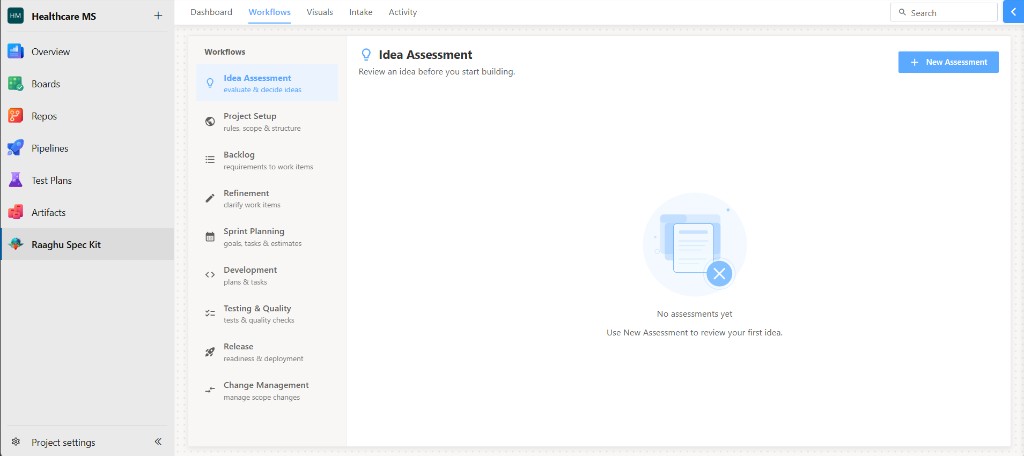Image resolution: width=1024 pixels, height=456 pixels.
Task: Click the empty-state document illustration
Action: (x=695, y=245)
